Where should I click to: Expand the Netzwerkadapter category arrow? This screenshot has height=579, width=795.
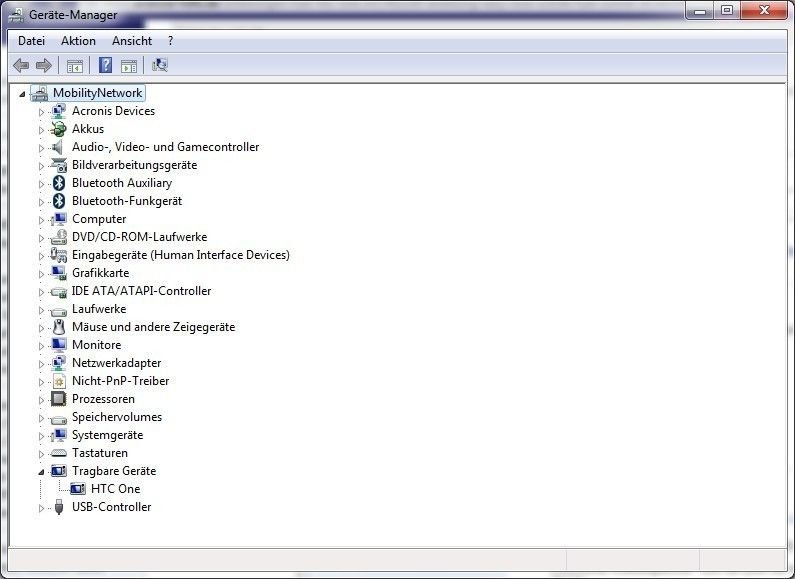41,364
